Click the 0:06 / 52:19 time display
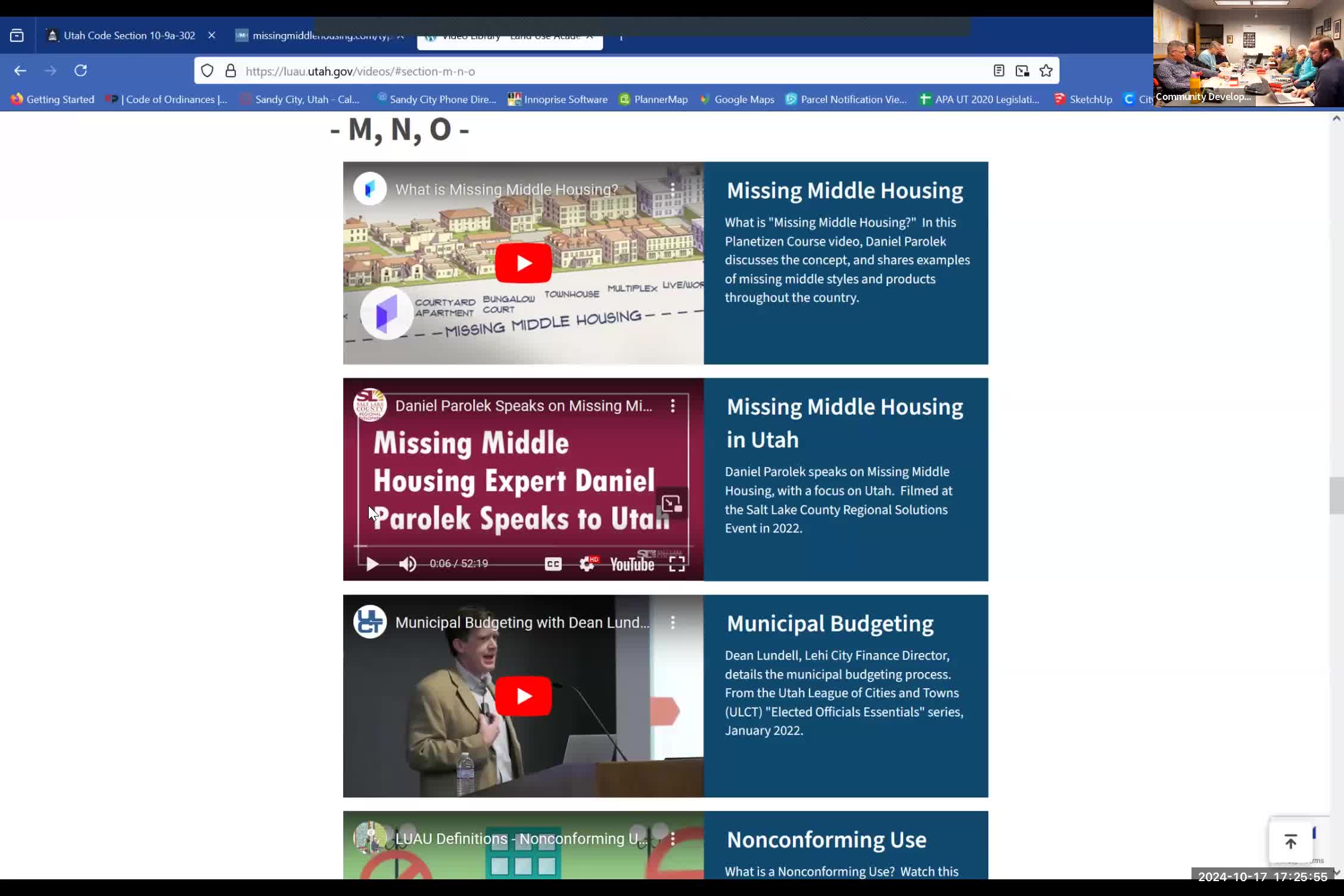Viewport: 1344px width, 896px height. coord(459,564)
